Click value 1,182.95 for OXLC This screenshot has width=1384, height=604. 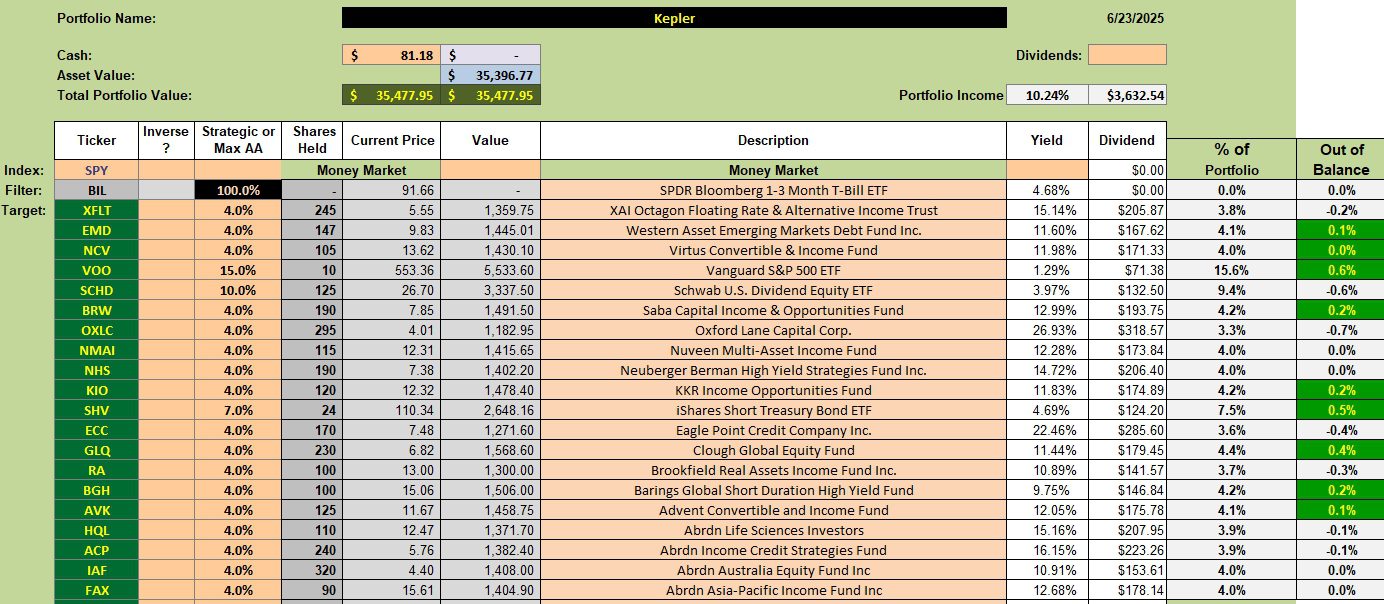tap(490, 330)
